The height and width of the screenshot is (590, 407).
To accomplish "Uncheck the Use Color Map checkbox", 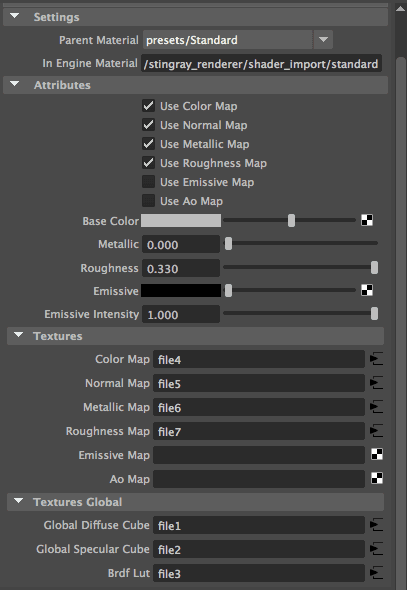I will point(148,106).
